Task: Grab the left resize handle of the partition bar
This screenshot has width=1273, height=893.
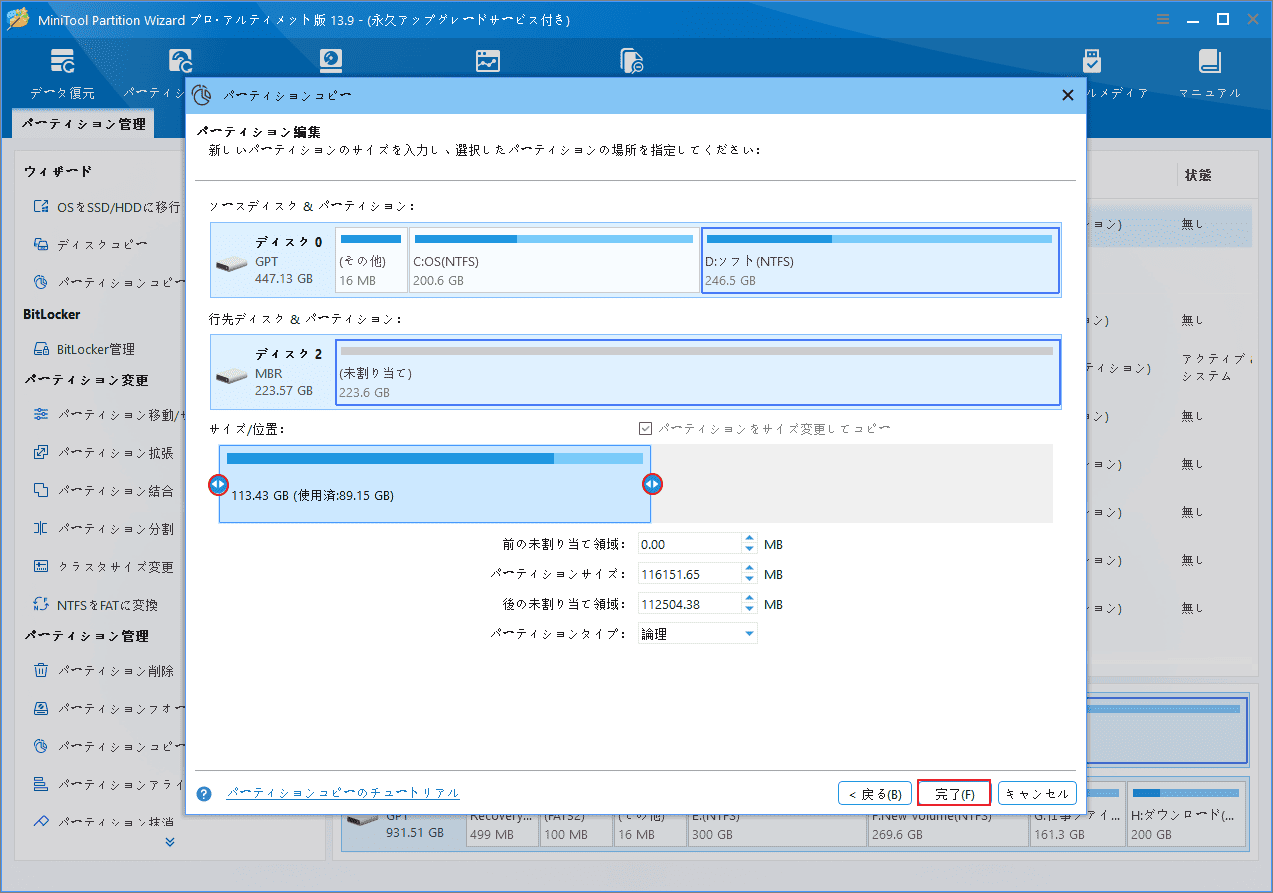Action: coord(218,484)
